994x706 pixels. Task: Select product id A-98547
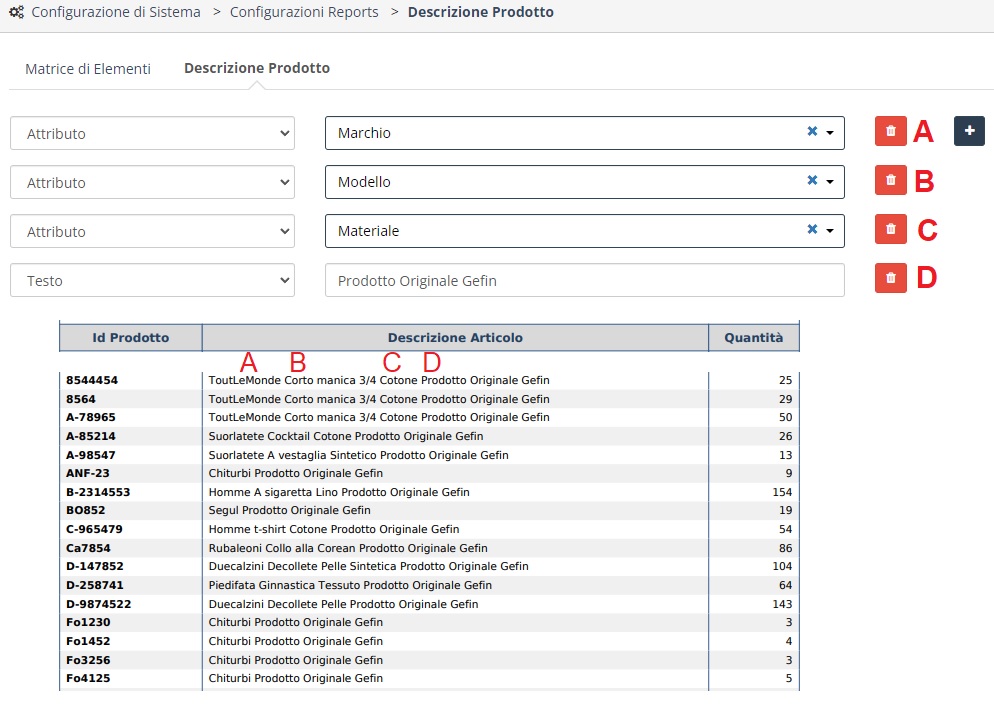tap(91, 455)
